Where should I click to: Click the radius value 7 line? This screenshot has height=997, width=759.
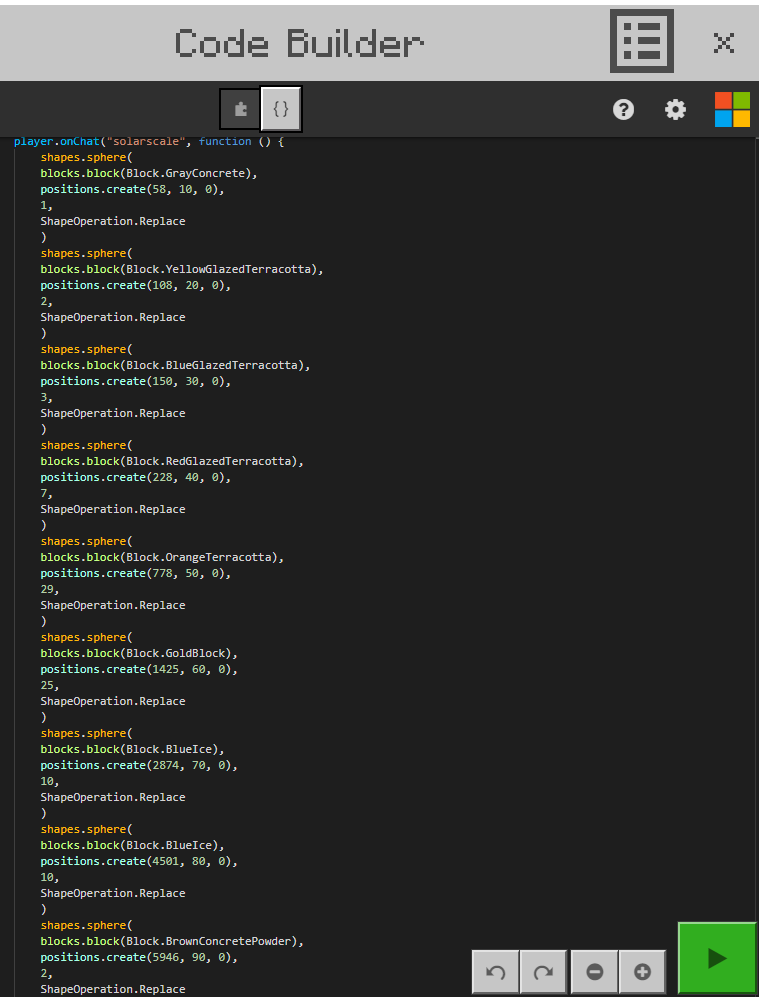pos(46,493)
